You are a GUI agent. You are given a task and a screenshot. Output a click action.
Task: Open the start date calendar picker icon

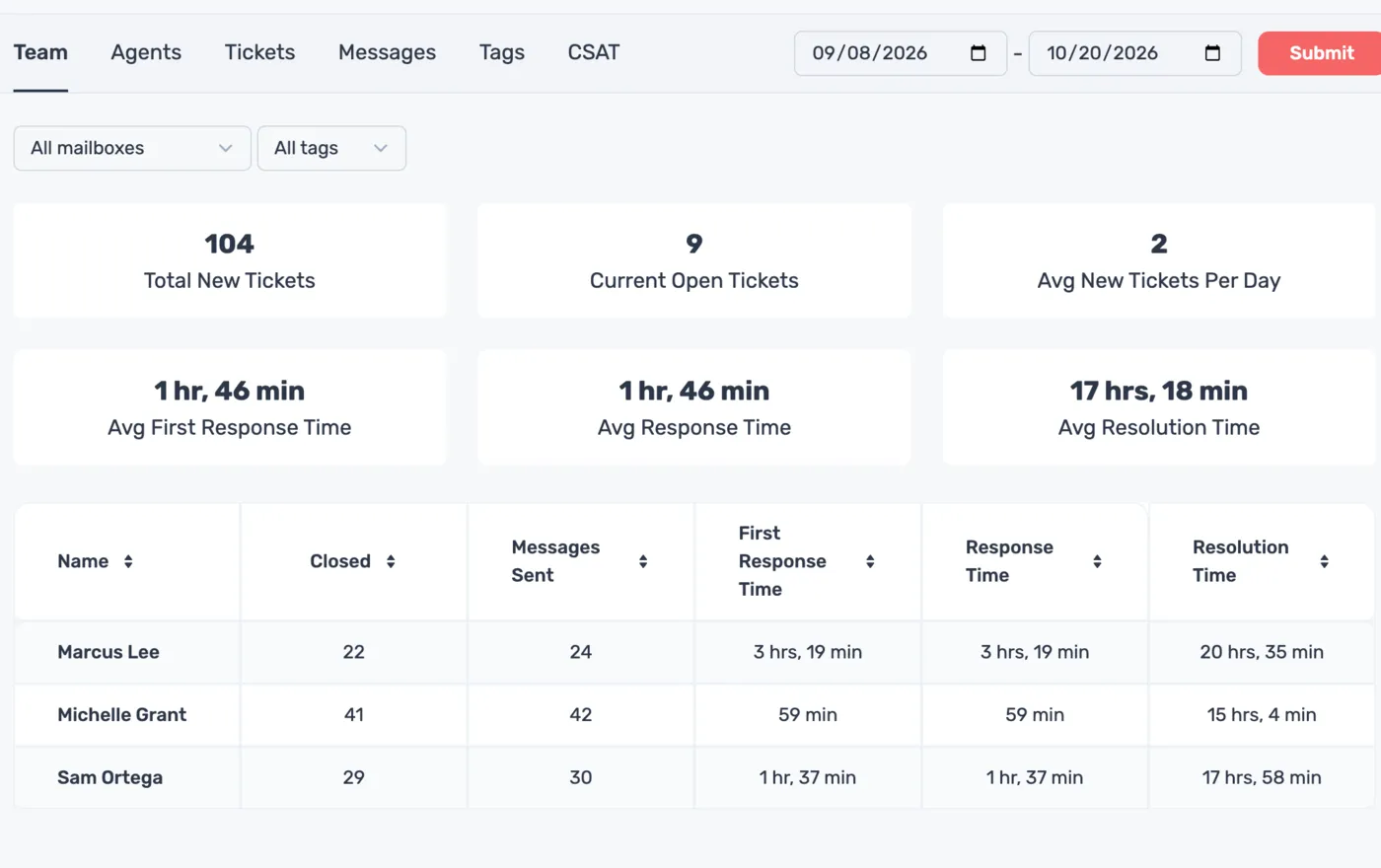click(x=978, y=53)
